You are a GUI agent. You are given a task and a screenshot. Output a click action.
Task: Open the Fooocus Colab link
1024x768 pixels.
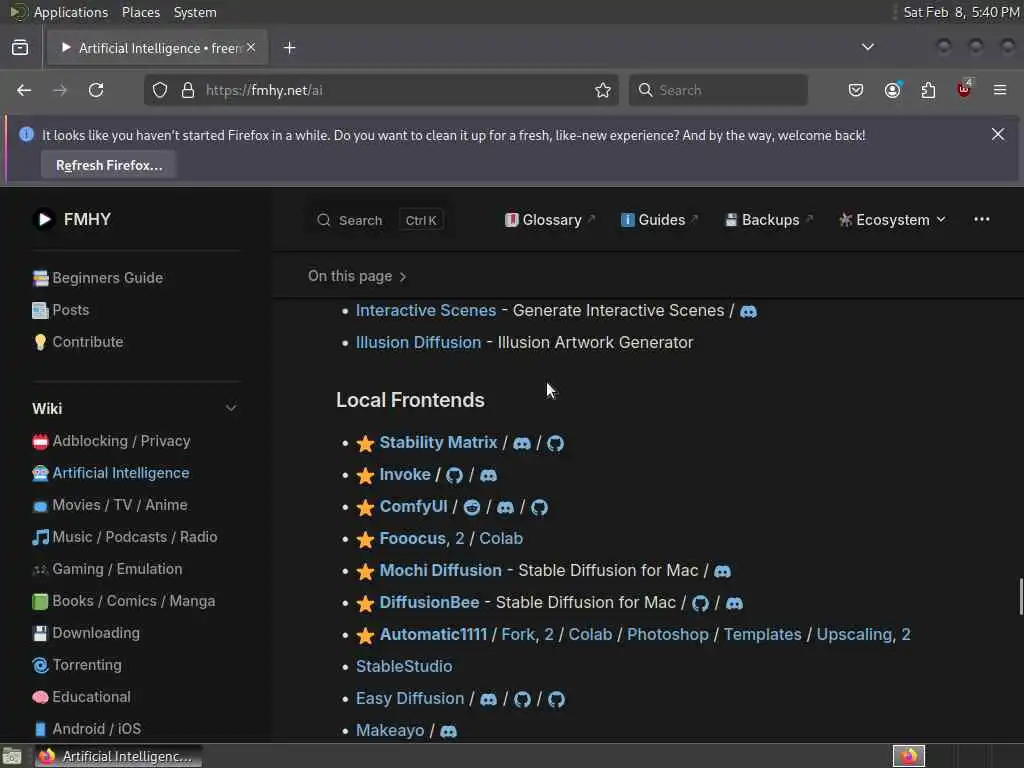(501, 539)
